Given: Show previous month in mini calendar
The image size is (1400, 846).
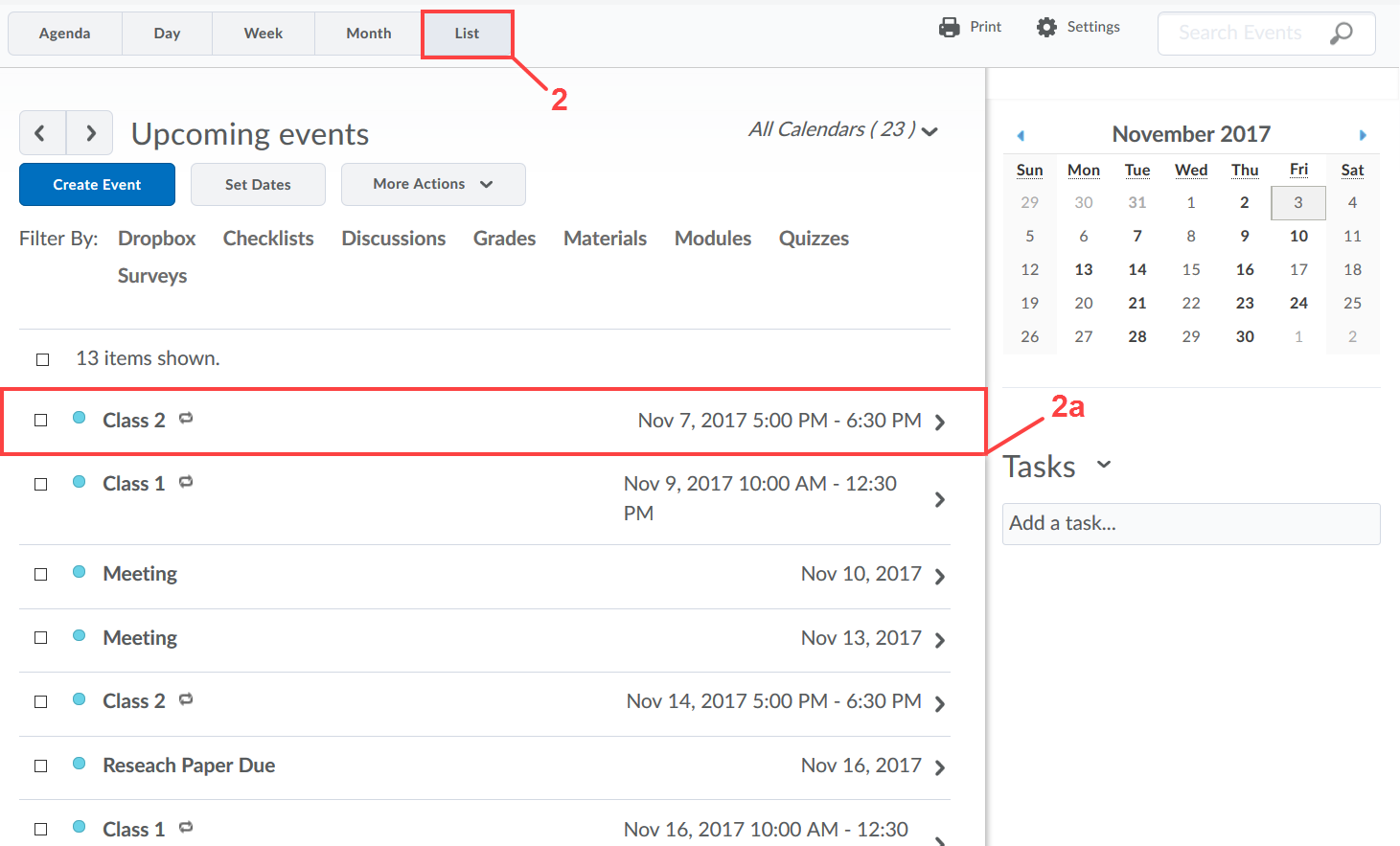Looking at the screenshot, I should pos(1021,135).
